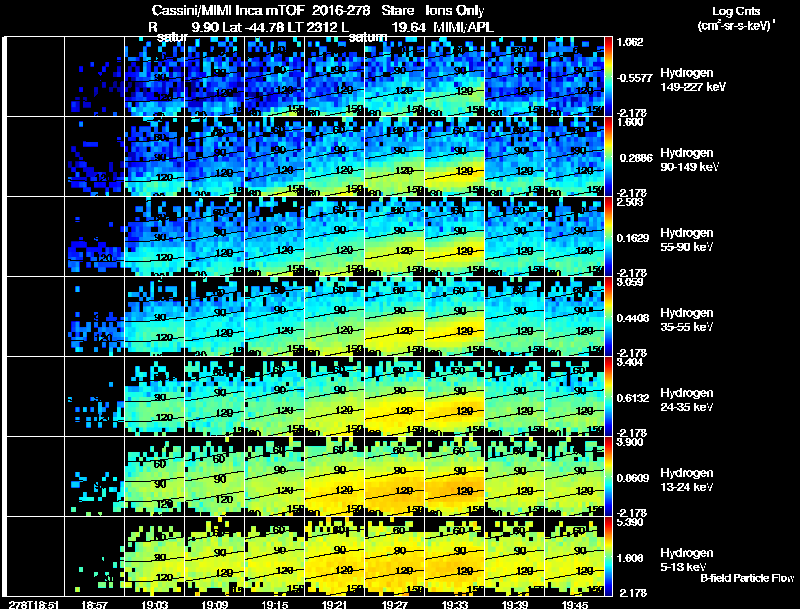The width and height of the screenshot is (800, 609).
Task: Select the 19:03 time label
Action: tap(155, 604)
